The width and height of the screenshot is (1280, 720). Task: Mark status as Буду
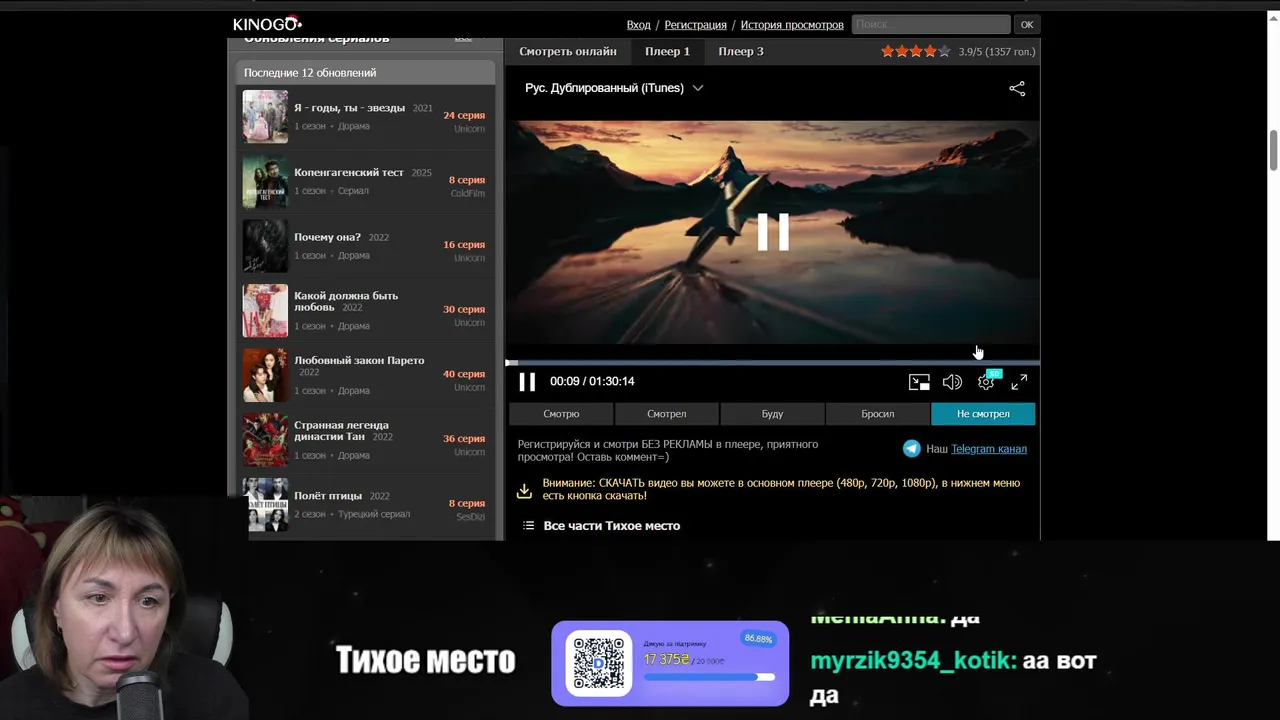click(772, 414)
